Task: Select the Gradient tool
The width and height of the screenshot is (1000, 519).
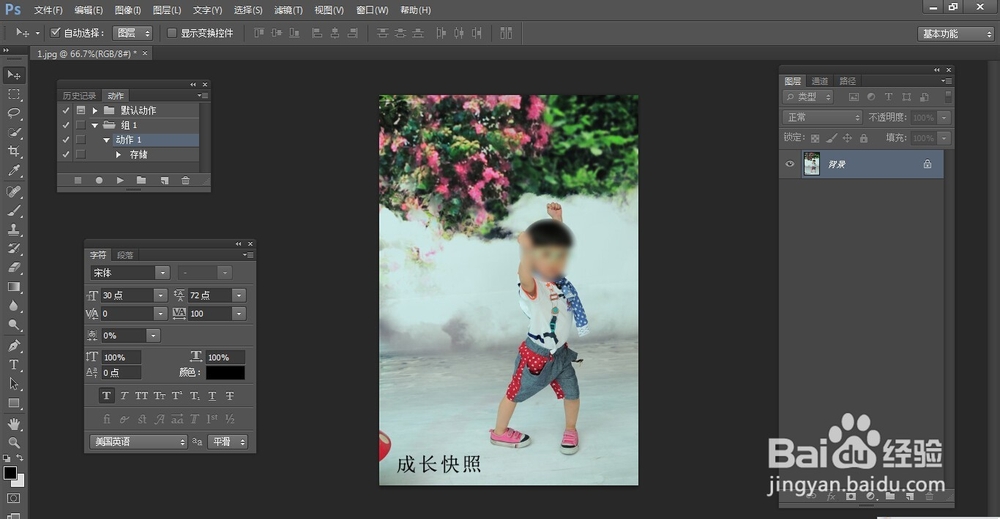Action: [x=13, y=287]
